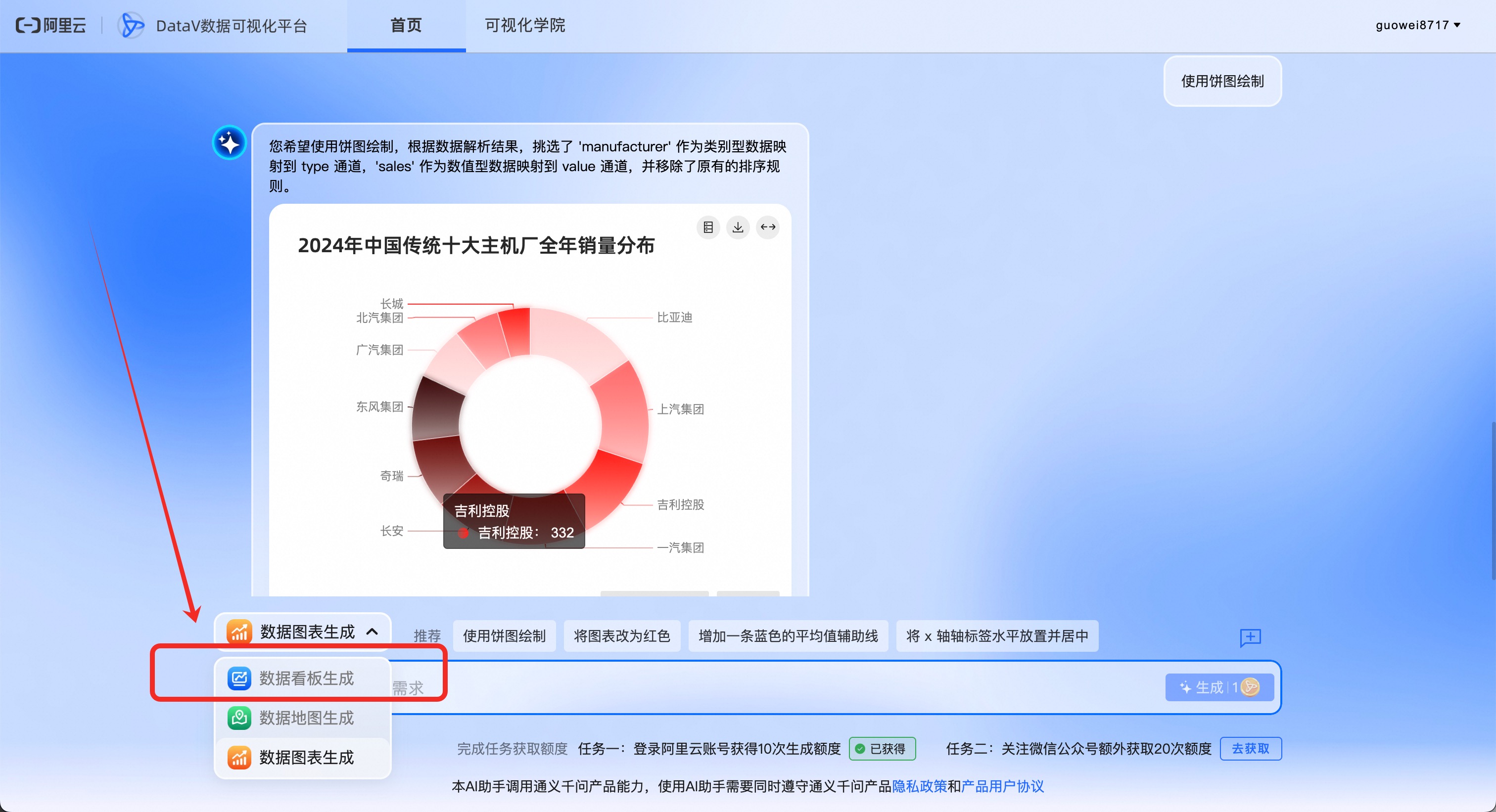Click the 长安 label text

pyautogui.click(x=392, y=531)
